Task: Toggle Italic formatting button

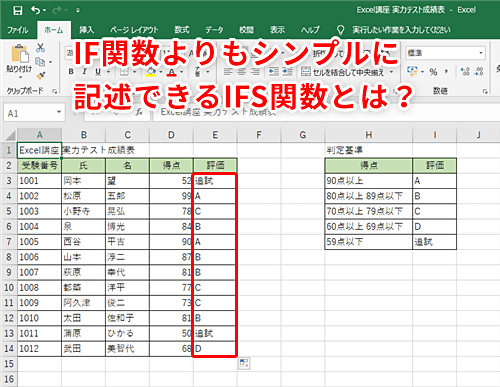Action: tap(84, 72)
